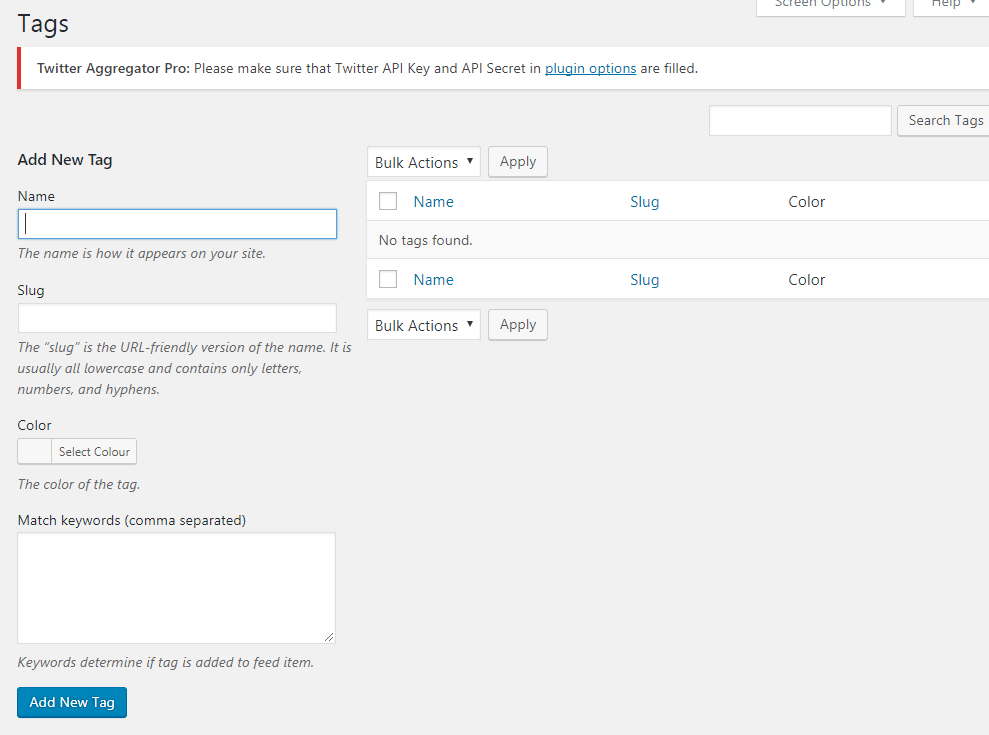Viewport: 989px width, 735px height.
Task: Open the bottom Bulk Actions dropdown
Action: click(424, 325)
